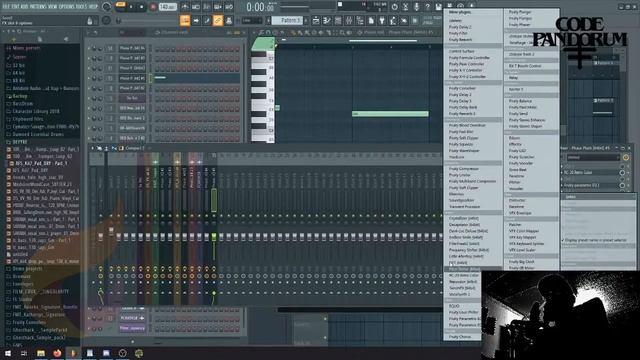Click the question mark help icon
Viewport: 640px width, 360px height.
click(427, 7)
